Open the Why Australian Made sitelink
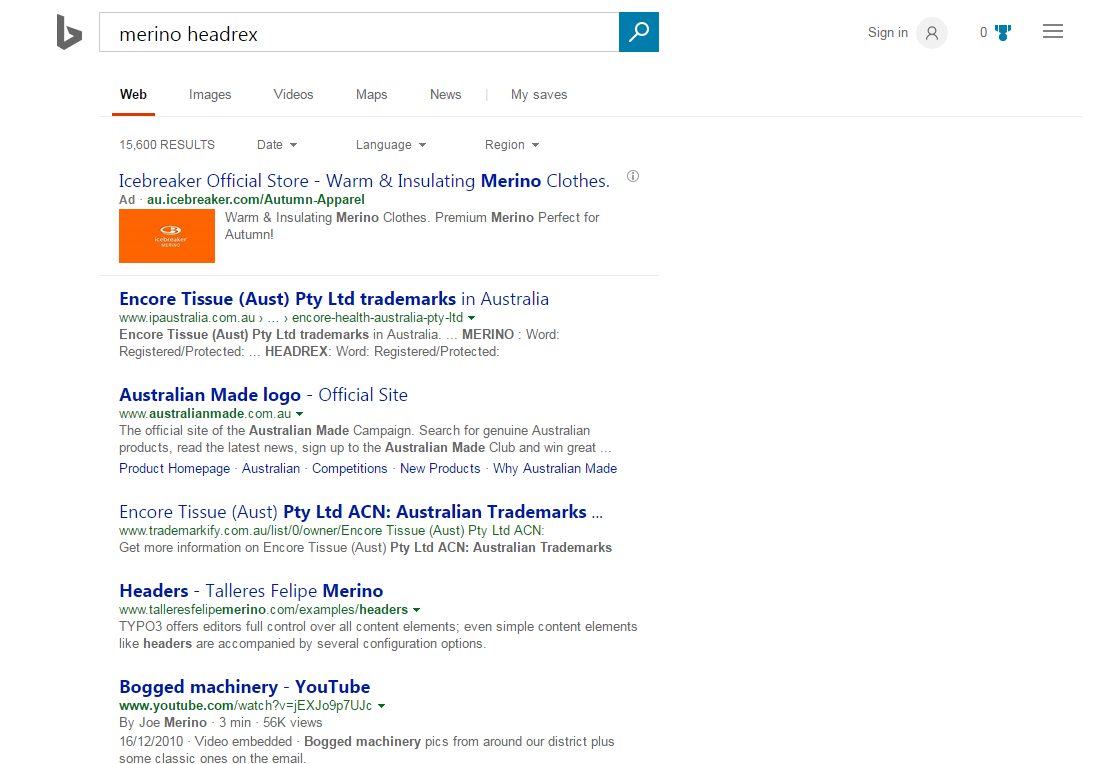 click(555, 469)
